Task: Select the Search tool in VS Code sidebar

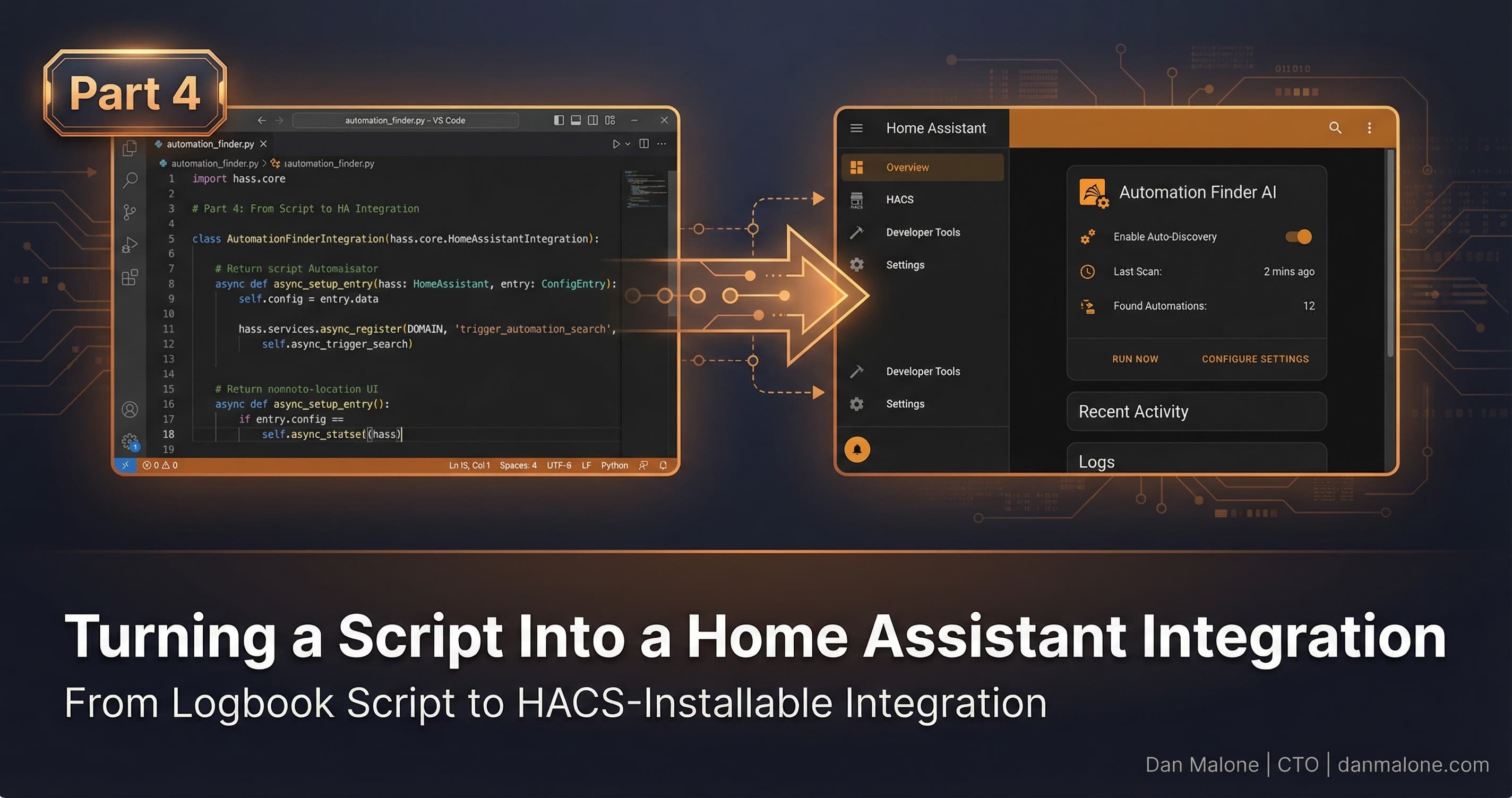Action: 130,180
